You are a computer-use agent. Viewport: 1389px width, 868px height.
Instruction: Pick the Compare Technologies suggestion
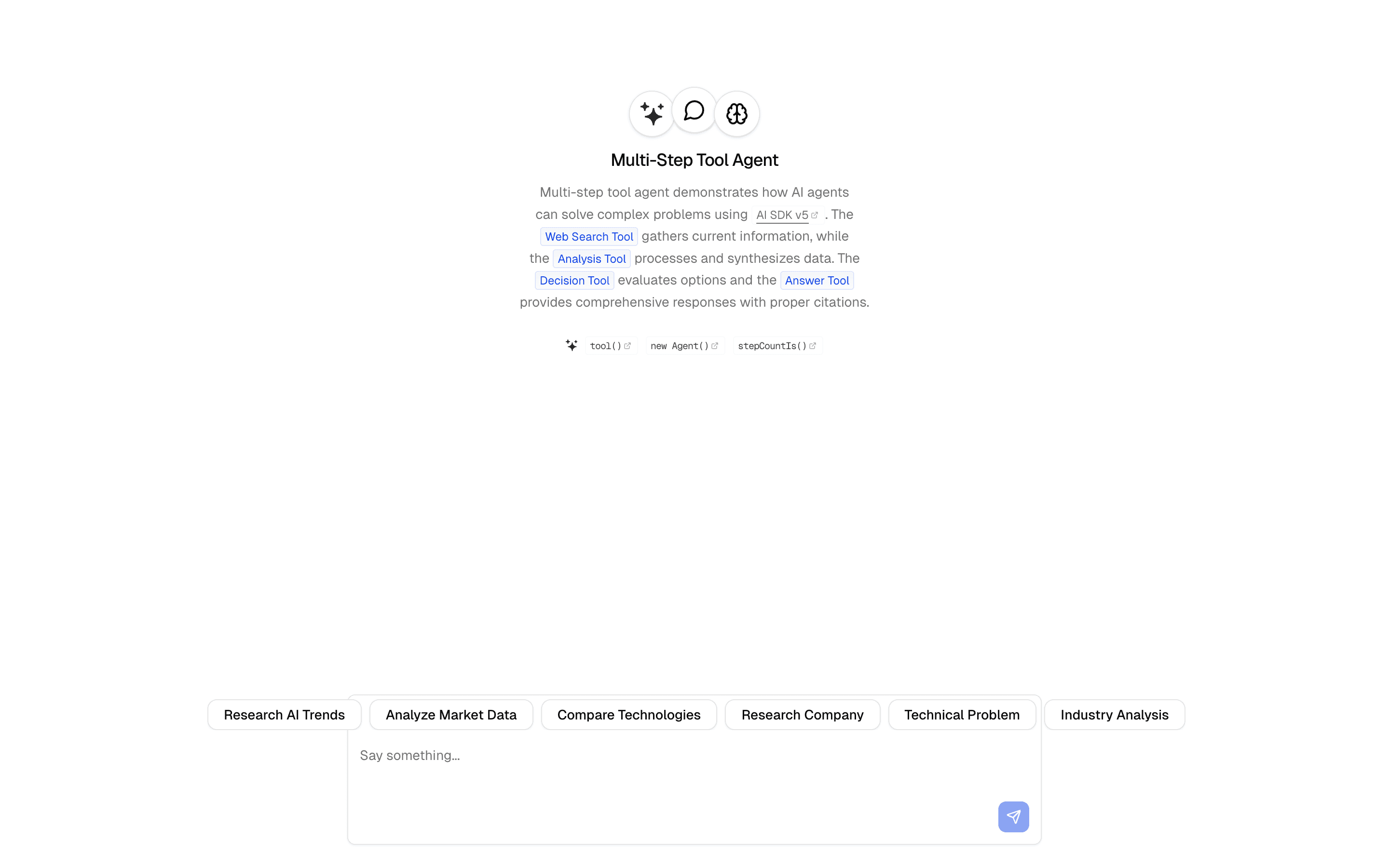tap(628, 715)
